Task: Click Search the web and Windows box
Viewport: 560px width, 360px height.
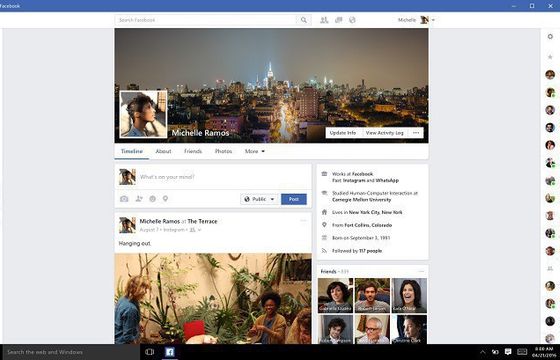Action: click(70, 352)
